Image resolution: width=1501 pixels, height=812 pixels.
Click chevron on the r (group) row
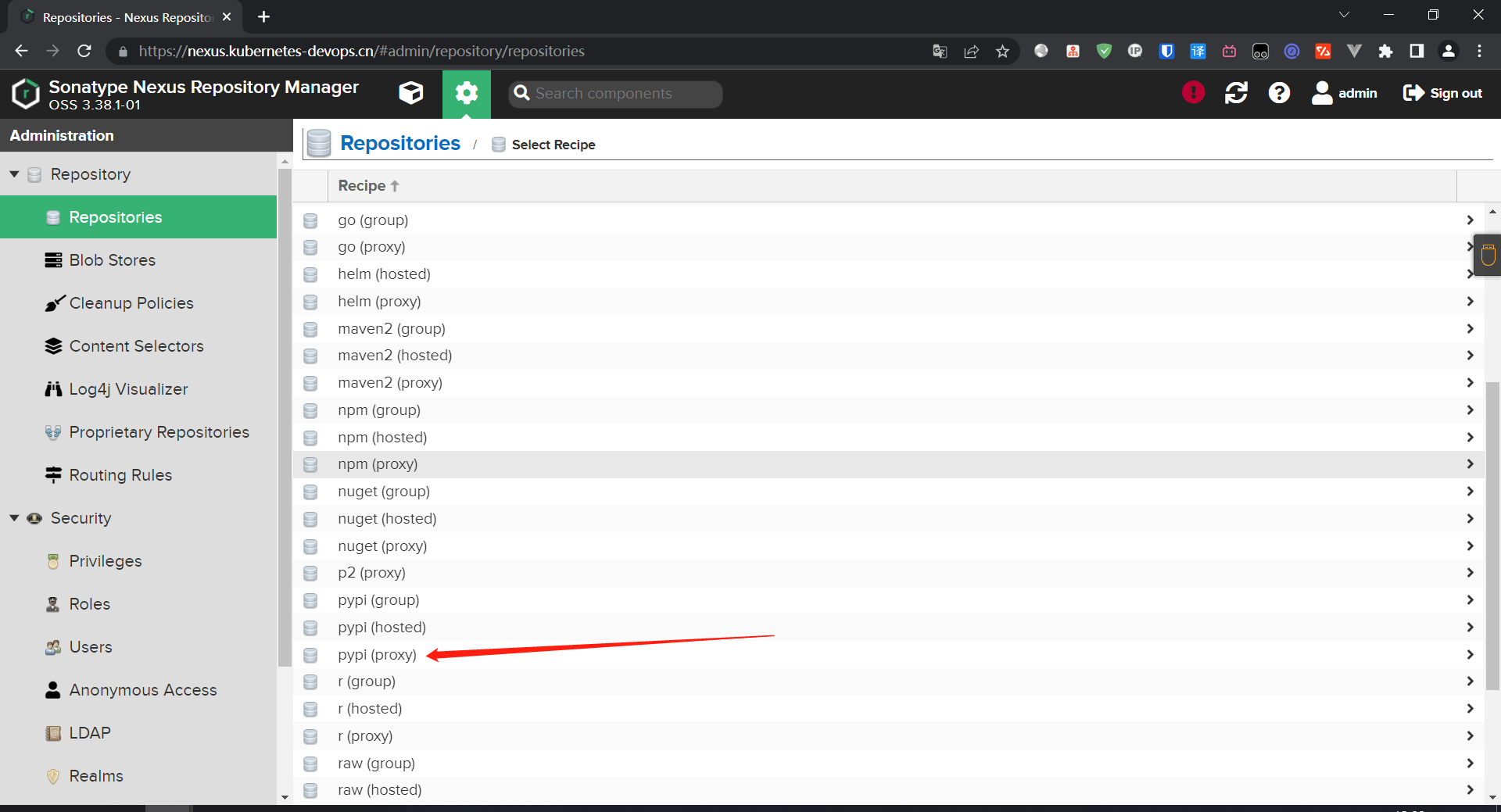coord(1470,681)
